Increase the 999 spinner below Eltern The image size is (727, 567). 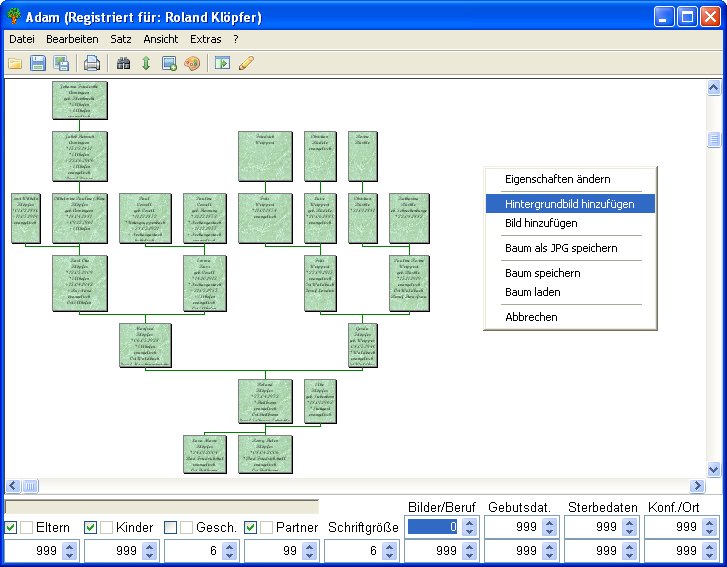point(70,547)
